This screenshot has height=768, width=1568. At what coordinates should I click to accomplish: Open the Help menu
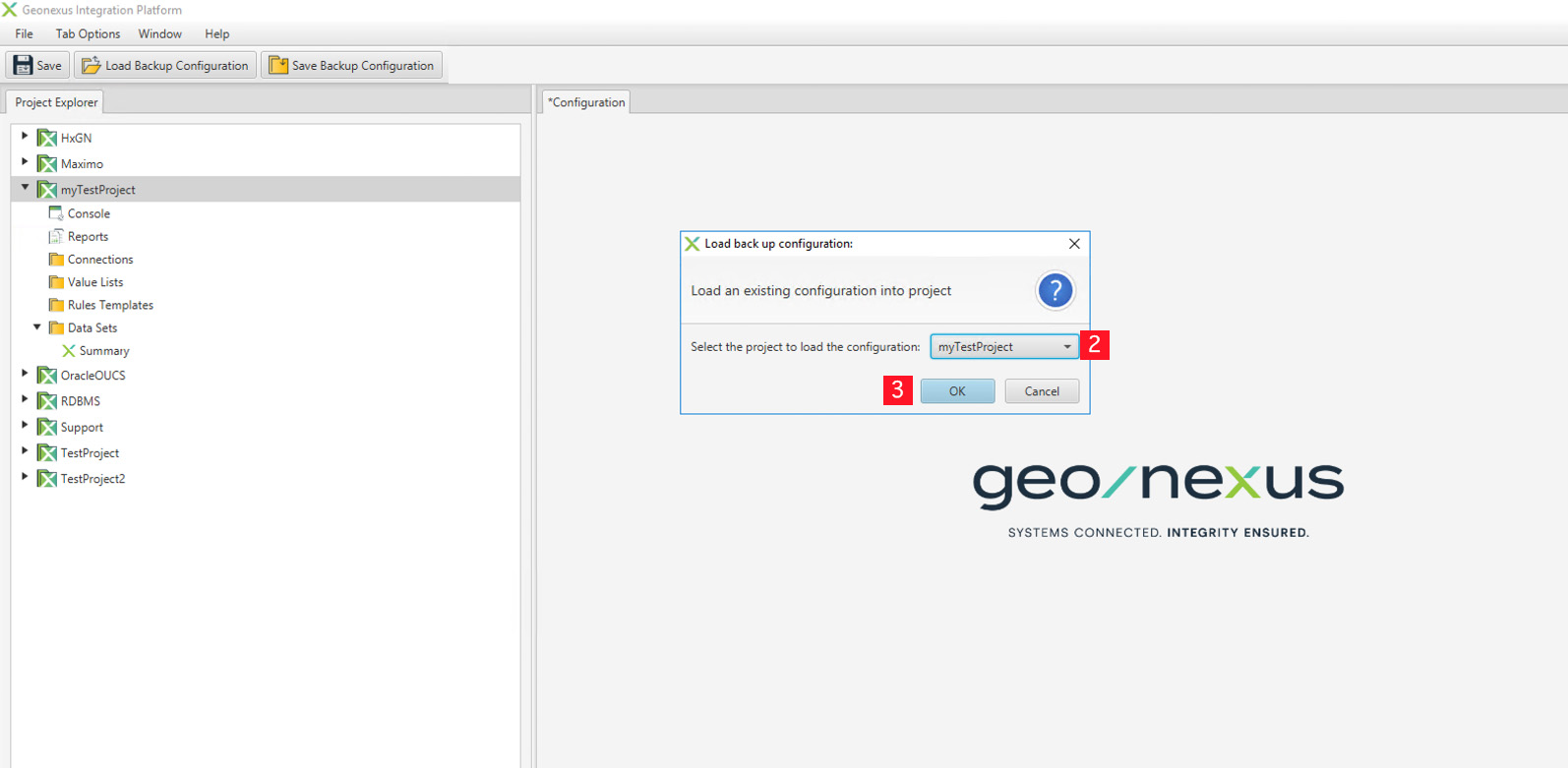click(x=216, y=33)
